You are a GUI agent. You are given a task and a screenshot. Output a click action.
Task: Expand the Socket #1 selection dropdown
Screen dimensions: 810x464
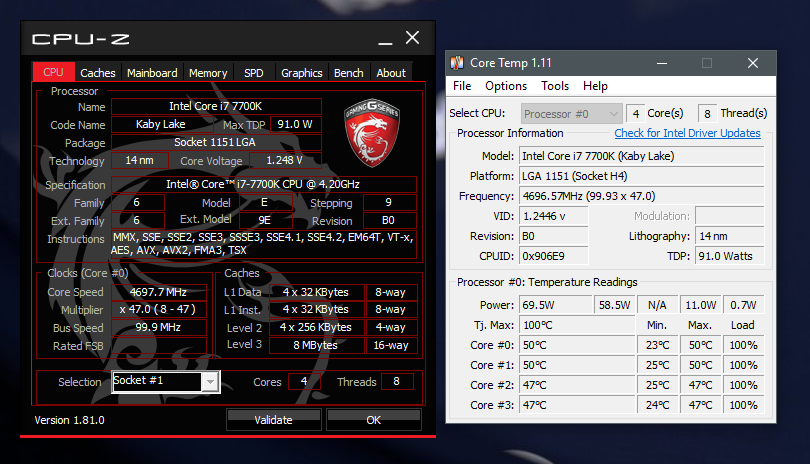210,382
